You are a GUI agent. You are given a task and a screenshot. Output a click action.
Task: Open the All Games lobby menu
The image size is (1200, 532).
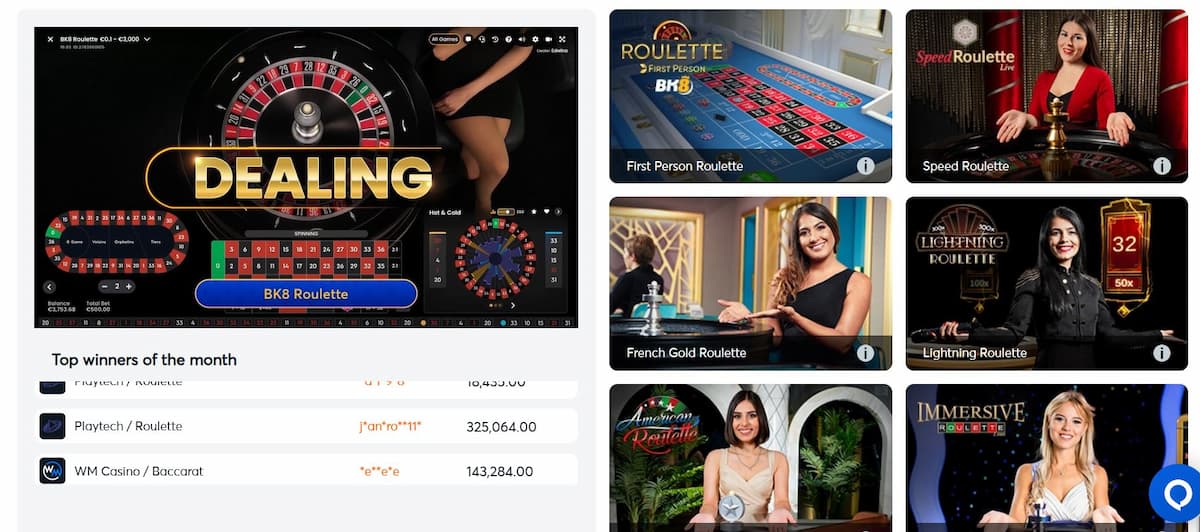(x=444, y=39)
